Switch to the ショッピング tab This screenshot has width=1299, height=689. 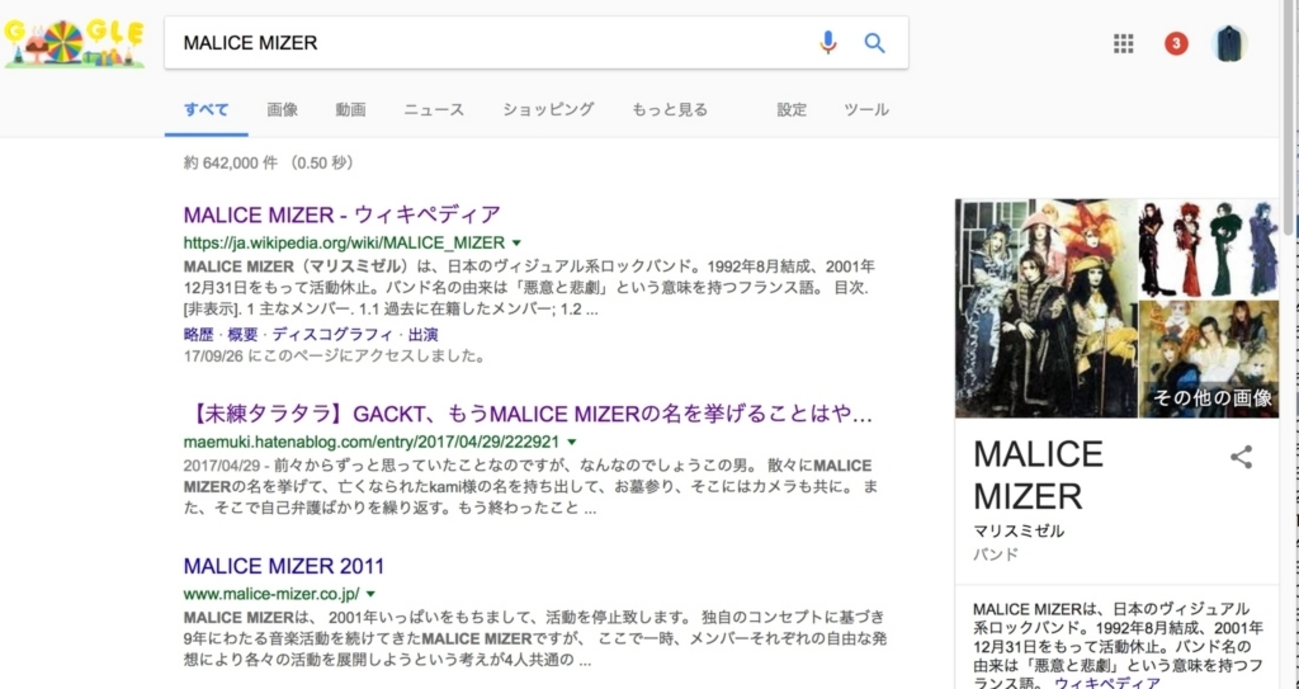(548, 110)
